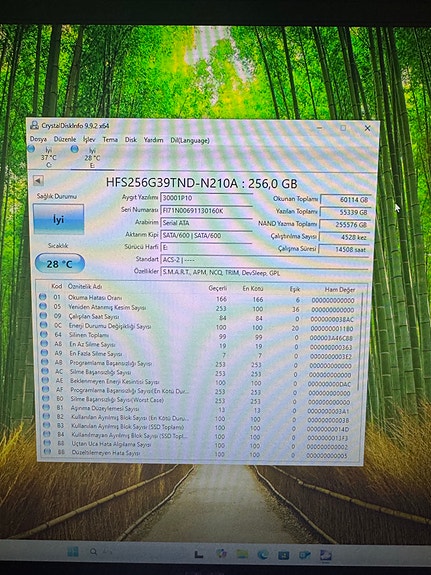Viewport: 431px width, 575px height.
Task: Click the İyi health status button
Action: [59, 219]
